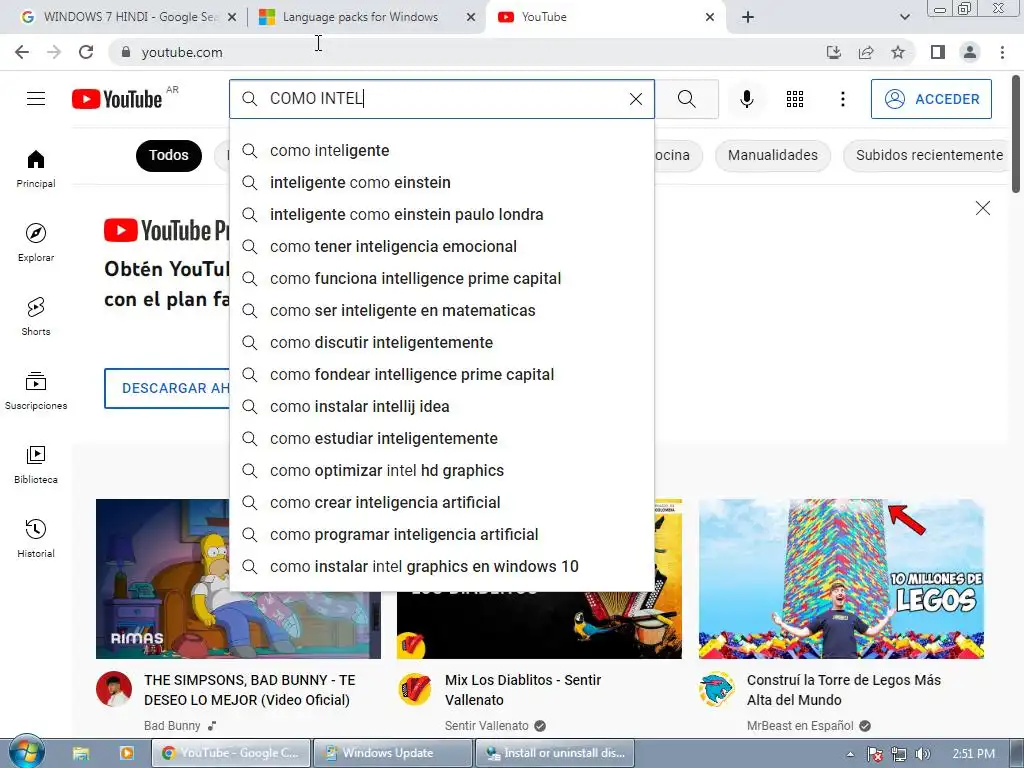Start voice search with the microphone icon
This screenshot has height=768, width=1024.
click(x=746, y=99)
